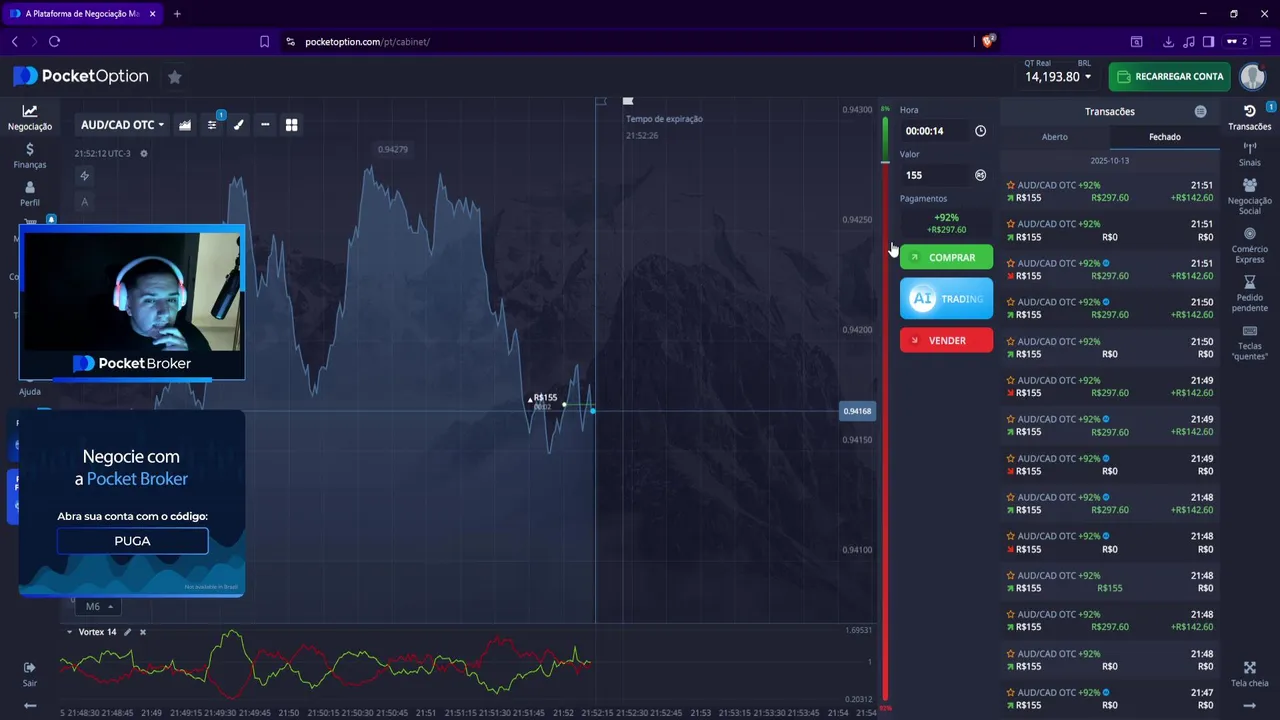
Task: Click the expiration time flag marker
Action: 628,101
